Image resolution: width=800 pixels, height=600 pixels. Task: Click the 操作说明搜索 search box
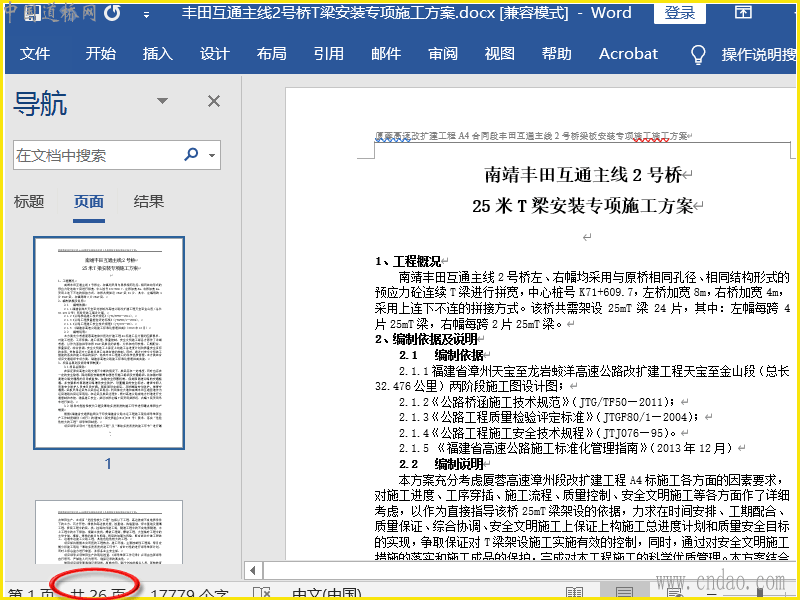pyautogui.click(x=759, y=55)
